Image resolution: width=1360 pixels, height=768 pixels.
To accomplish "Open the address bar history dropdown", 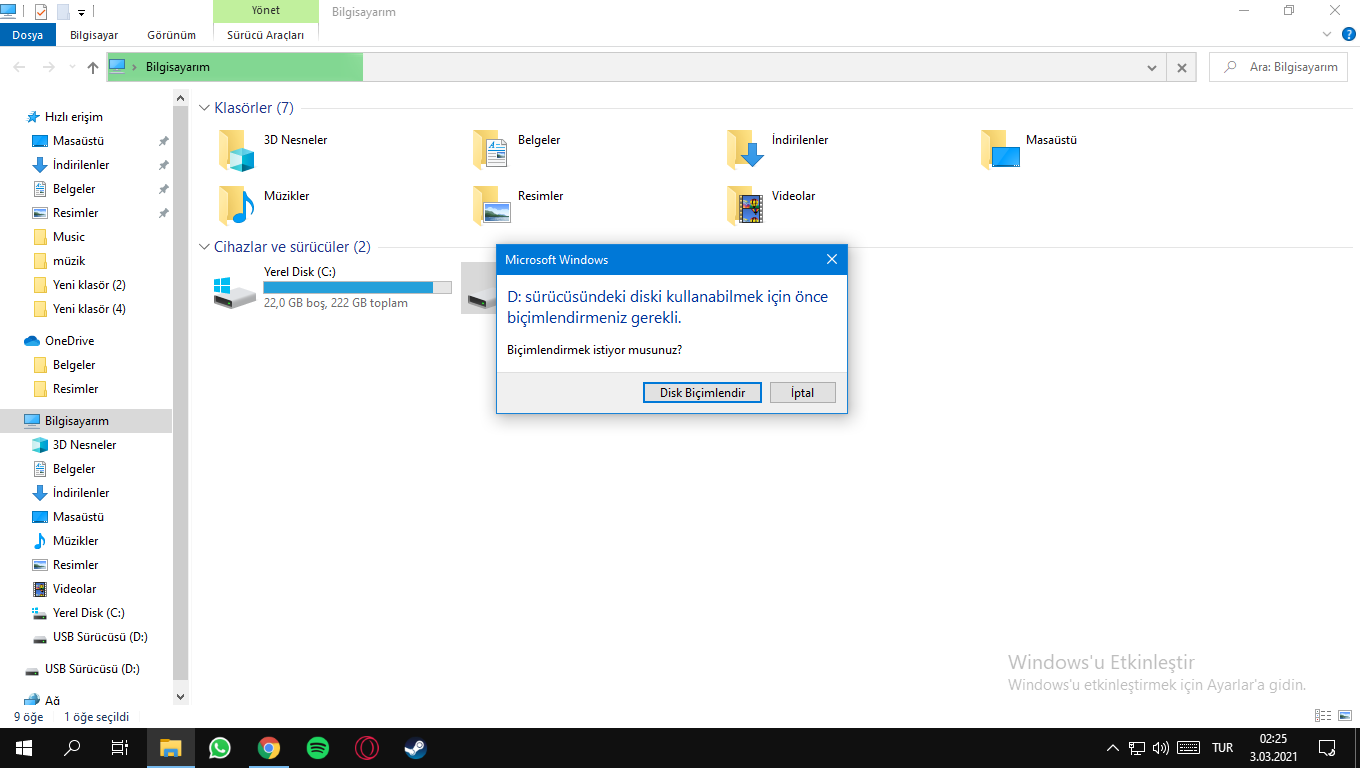I will point(1152,67).
